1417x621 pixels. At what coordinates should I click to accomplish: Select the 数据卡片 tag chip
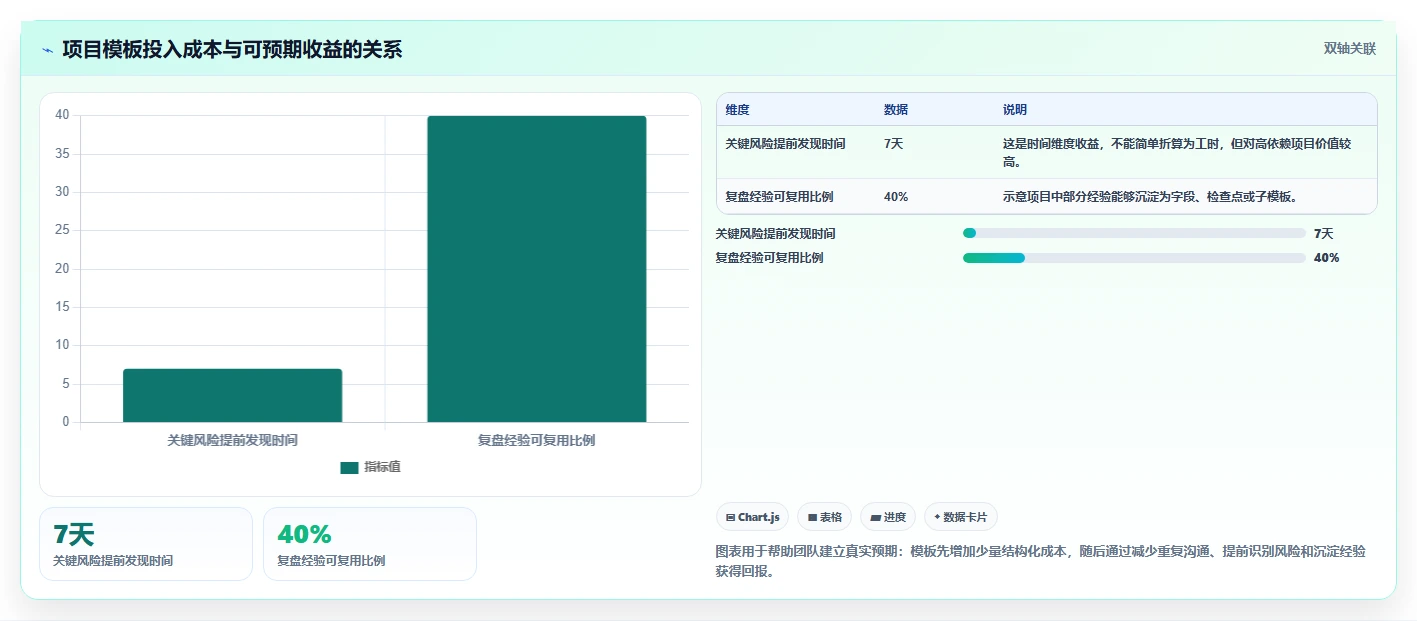(x=960, y=517)
